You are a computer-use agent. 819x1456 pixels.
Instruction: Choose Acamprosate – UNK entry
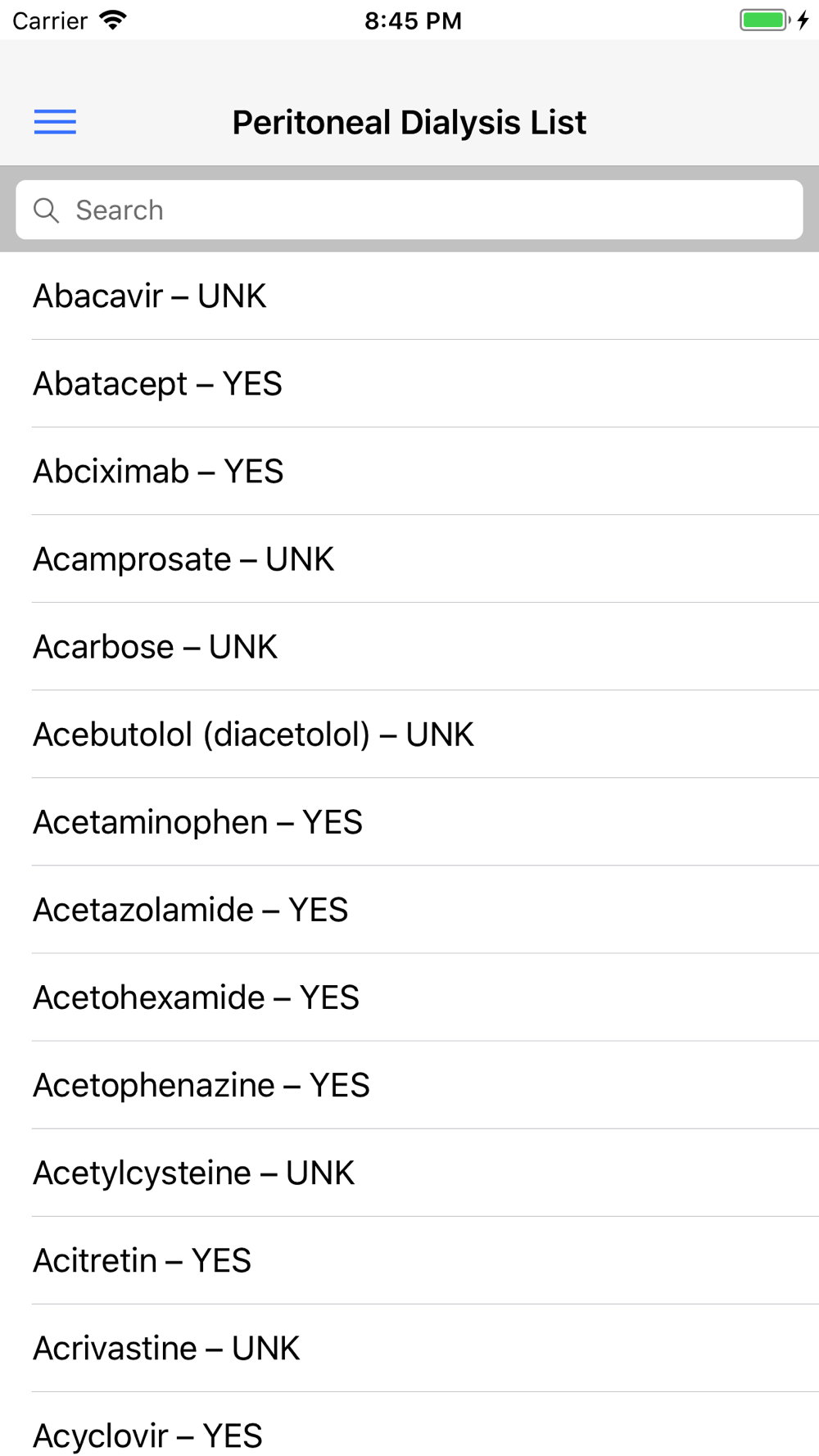(409, 558)
